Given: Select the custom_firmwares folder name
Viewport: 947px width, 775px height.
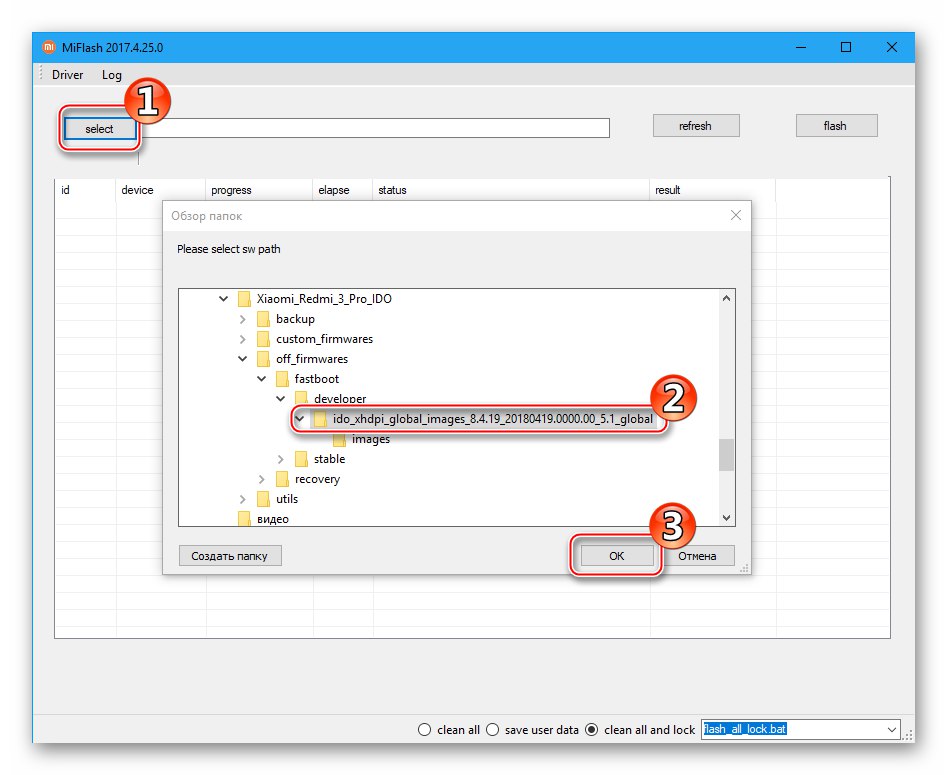Looking at the screenshot, I should click(x=324, y=339).
